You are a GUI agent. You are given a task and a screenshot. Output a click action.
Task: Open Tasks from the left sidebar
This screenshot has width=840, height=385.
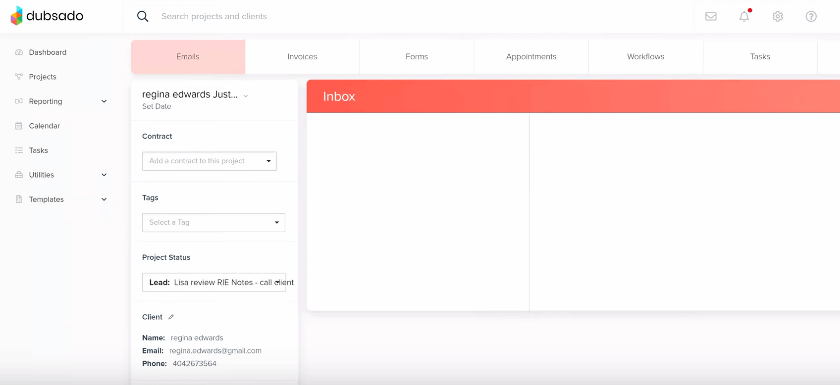(x=39, y=150)
